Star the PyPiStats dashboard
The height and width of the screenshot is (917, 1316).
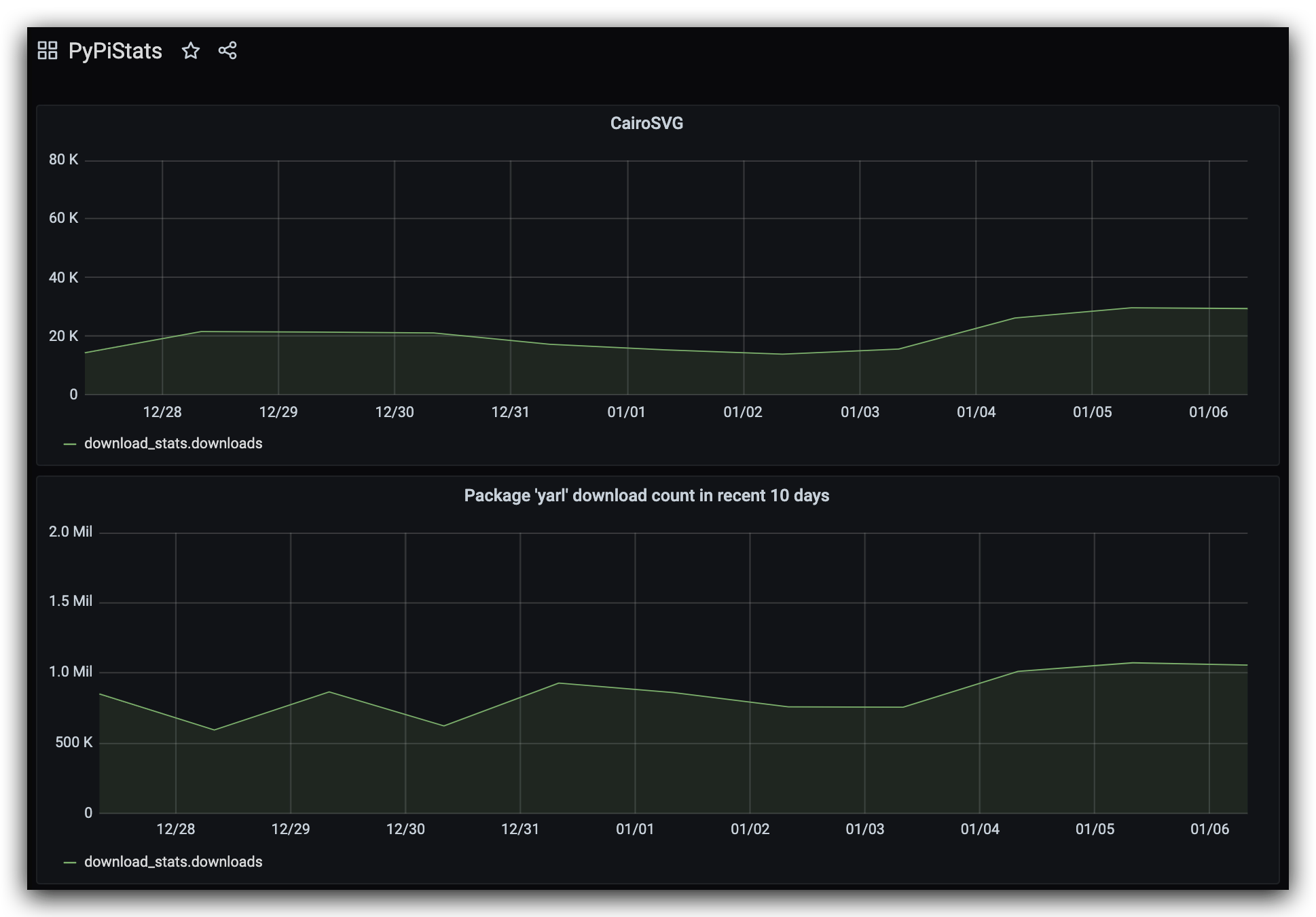[191, 50]
